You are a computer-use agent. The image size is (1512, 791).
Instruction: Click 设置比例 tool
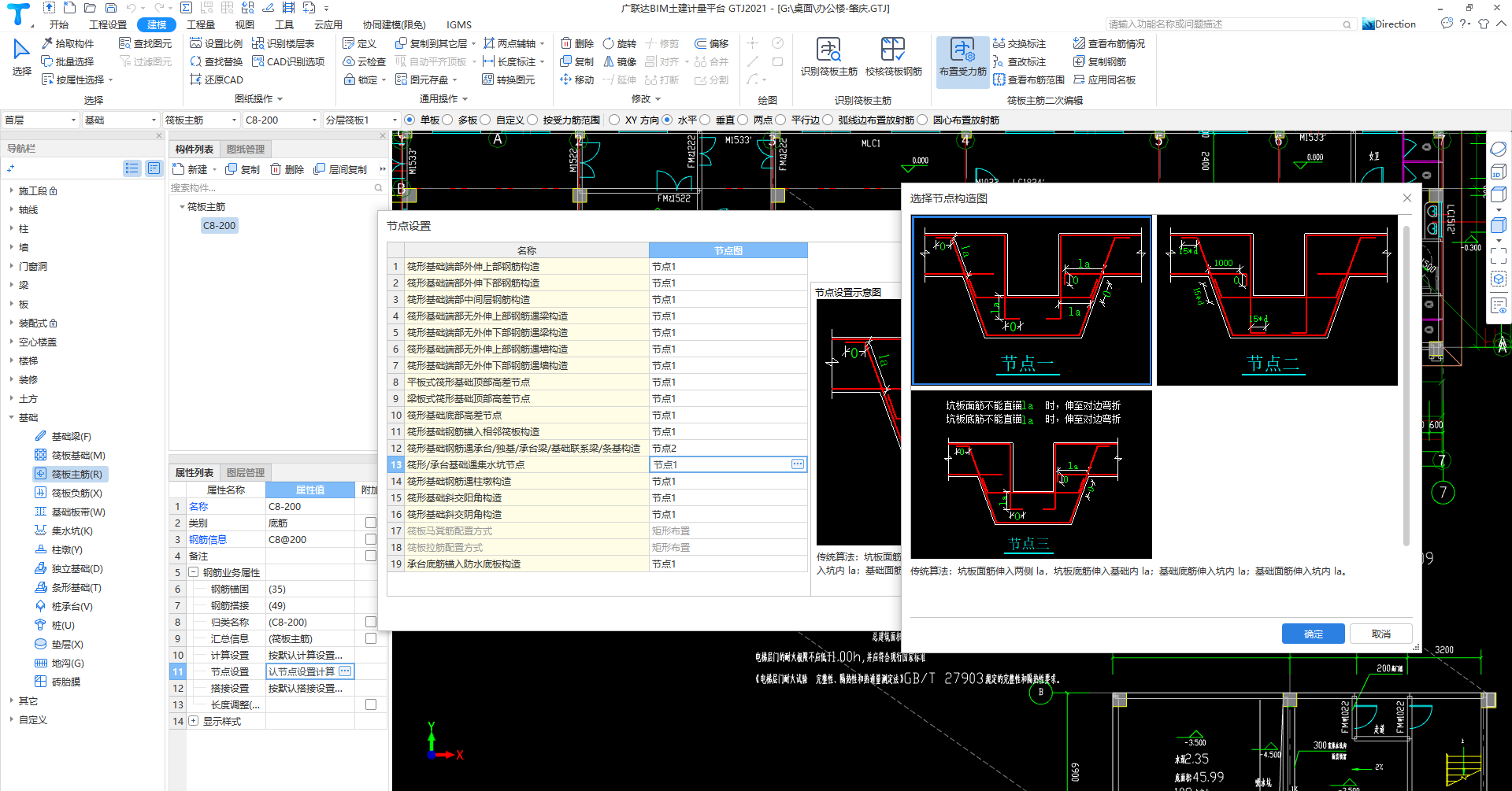click(217, 43)
